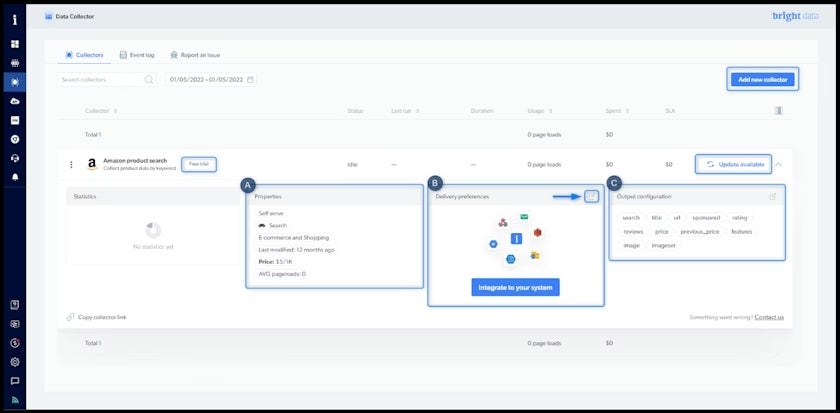
Task: Click 'AVG pageloads: 0' in Properties
Action: pyautogui.click(x=282, y=274)
